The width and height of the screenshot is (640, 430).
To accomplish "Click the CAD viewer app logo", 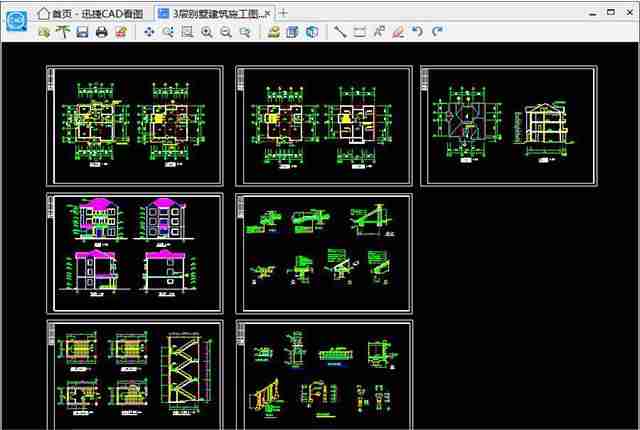I will coord(17,20).
